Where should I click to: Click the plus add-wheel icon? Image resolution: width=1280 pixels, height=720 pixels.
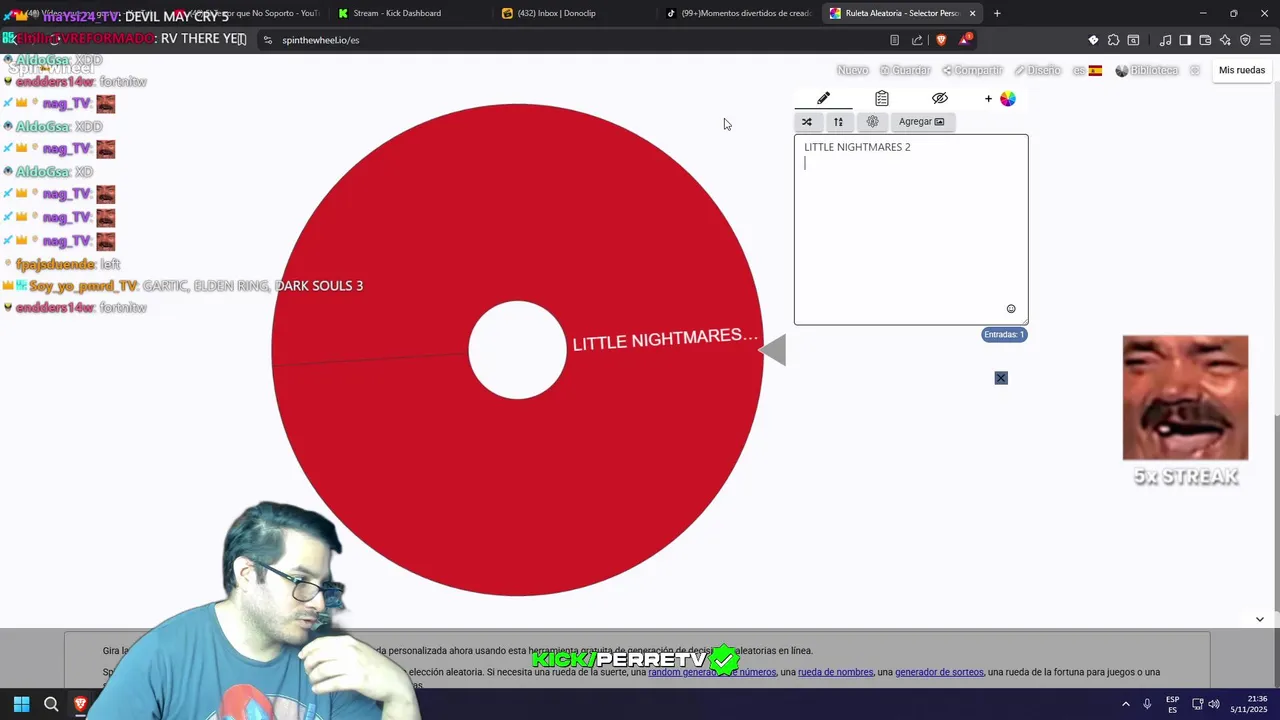pyautogui.click(x=988, y=98)
